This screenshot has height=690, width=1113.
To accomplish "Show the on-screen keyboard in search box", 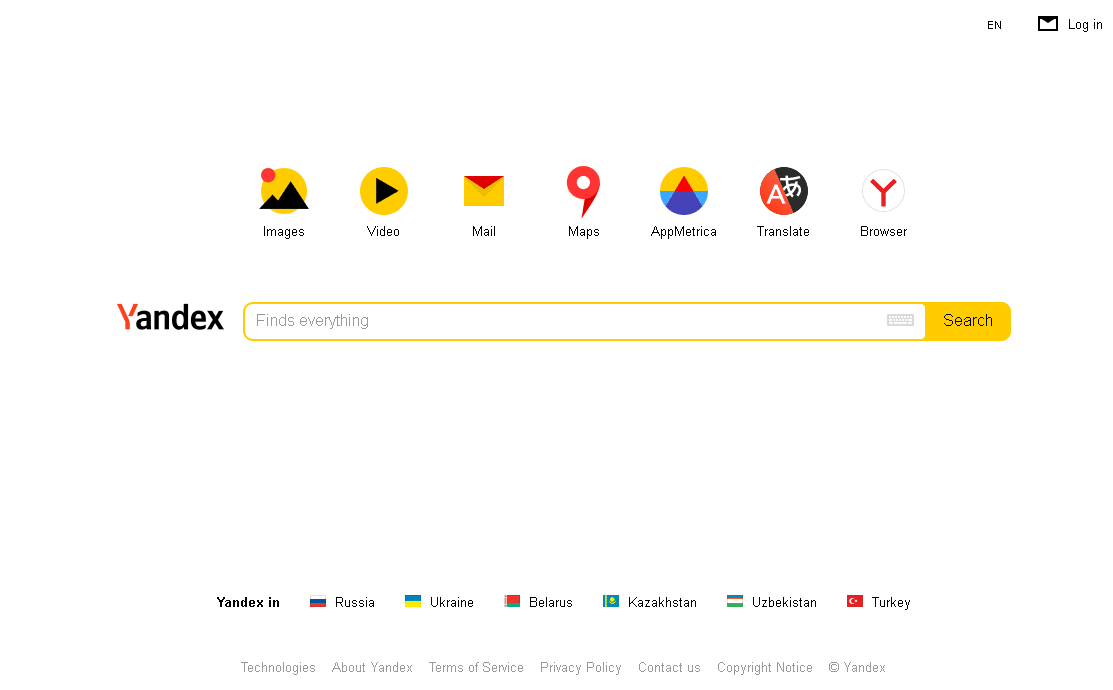I will pyautogui.click(x=900, y=320).
